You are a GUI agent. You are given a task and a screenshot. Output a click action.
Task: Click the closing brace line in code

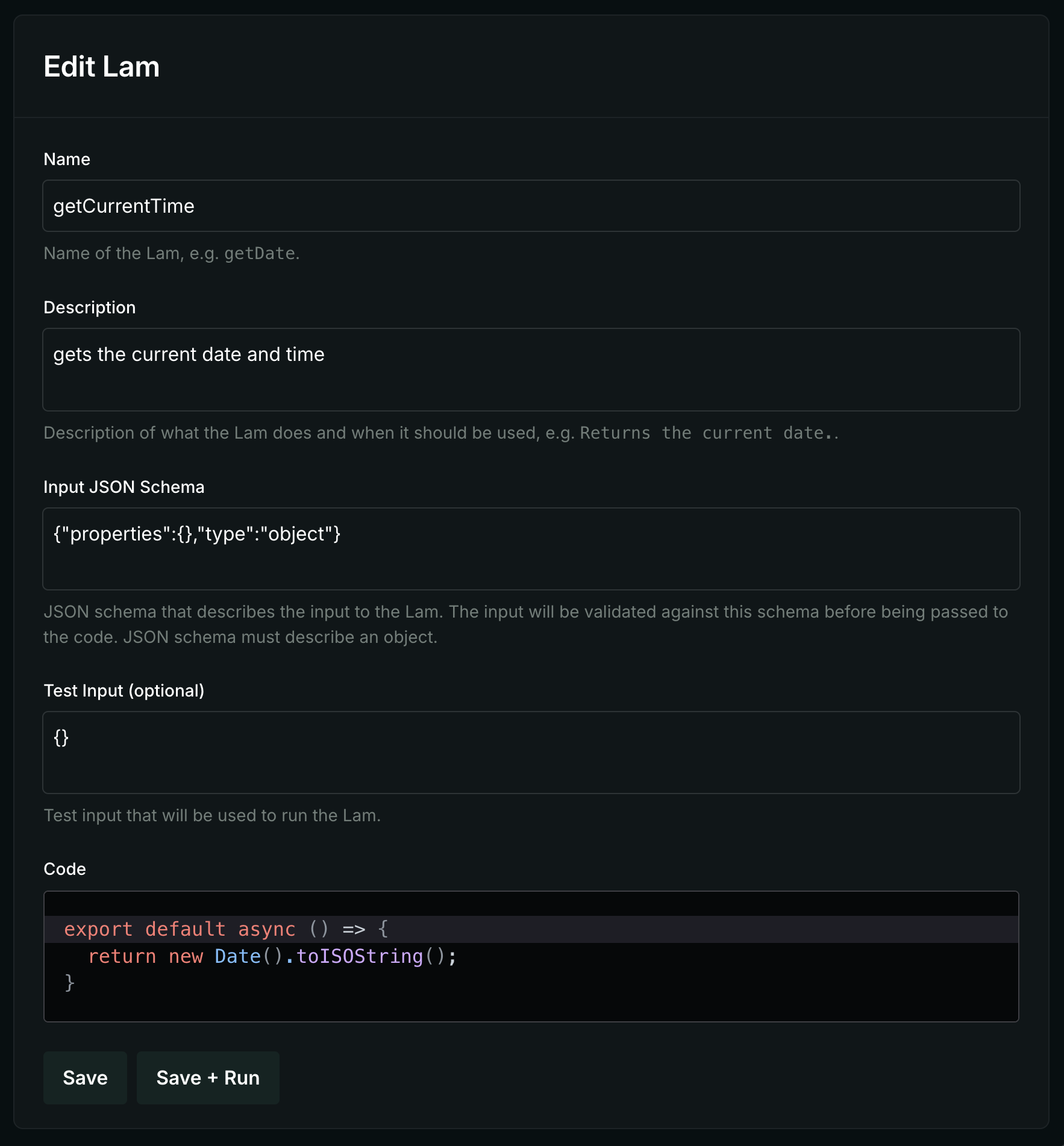70,983
